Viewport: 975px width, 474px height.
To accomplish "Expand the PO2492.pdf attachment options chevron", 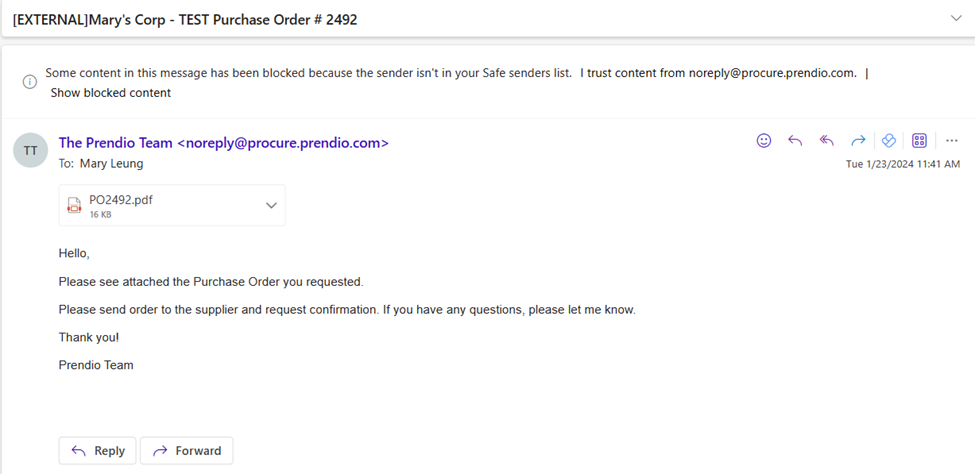I will click(271, 205).
